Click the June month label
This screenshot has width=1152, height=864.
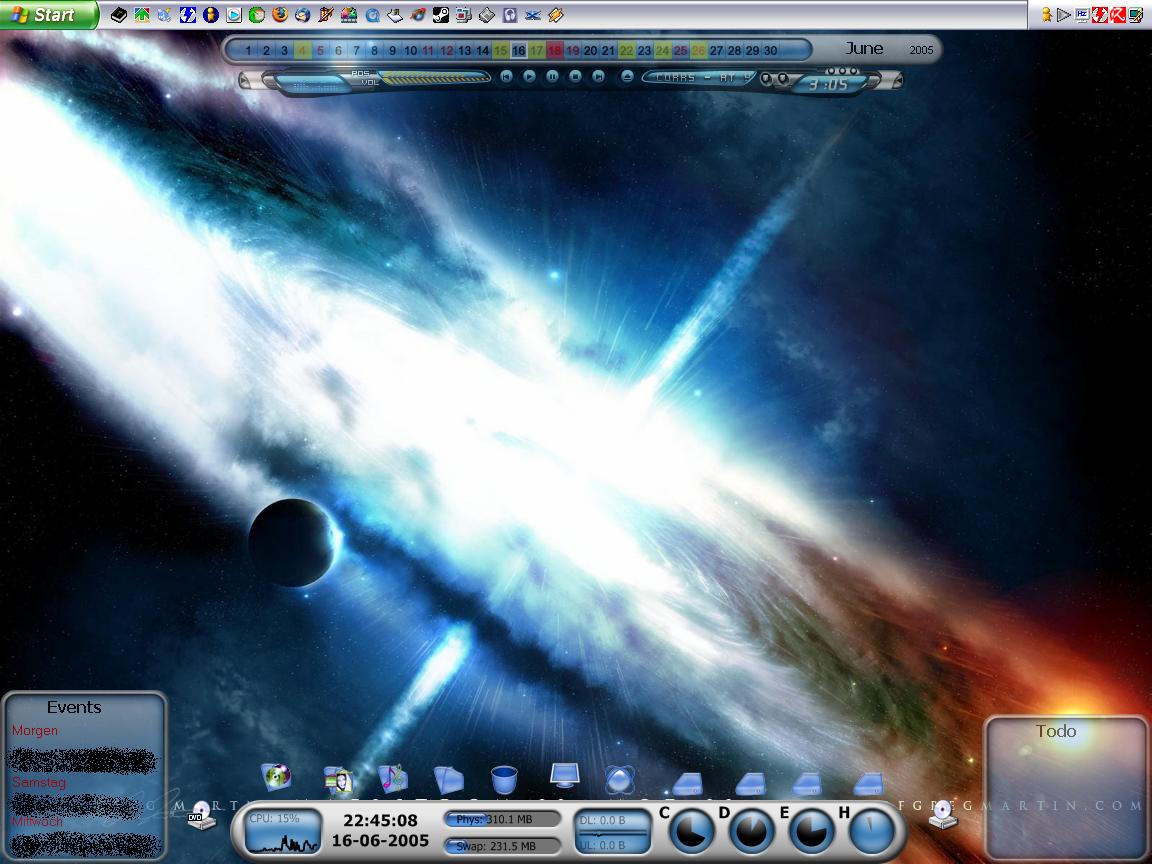click(864, 48)
